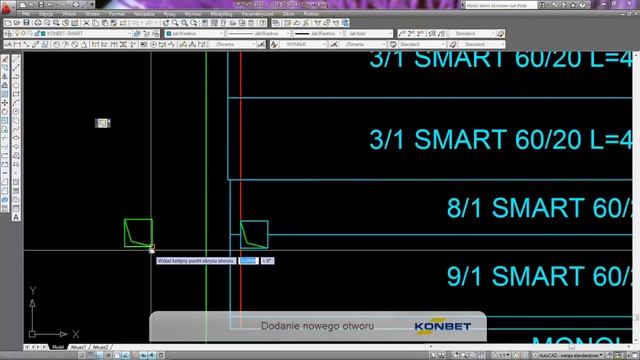Toggle Object Snap in status bar
Image resolution: width=640 pixels, height=360 pixels.
(117, 356)
